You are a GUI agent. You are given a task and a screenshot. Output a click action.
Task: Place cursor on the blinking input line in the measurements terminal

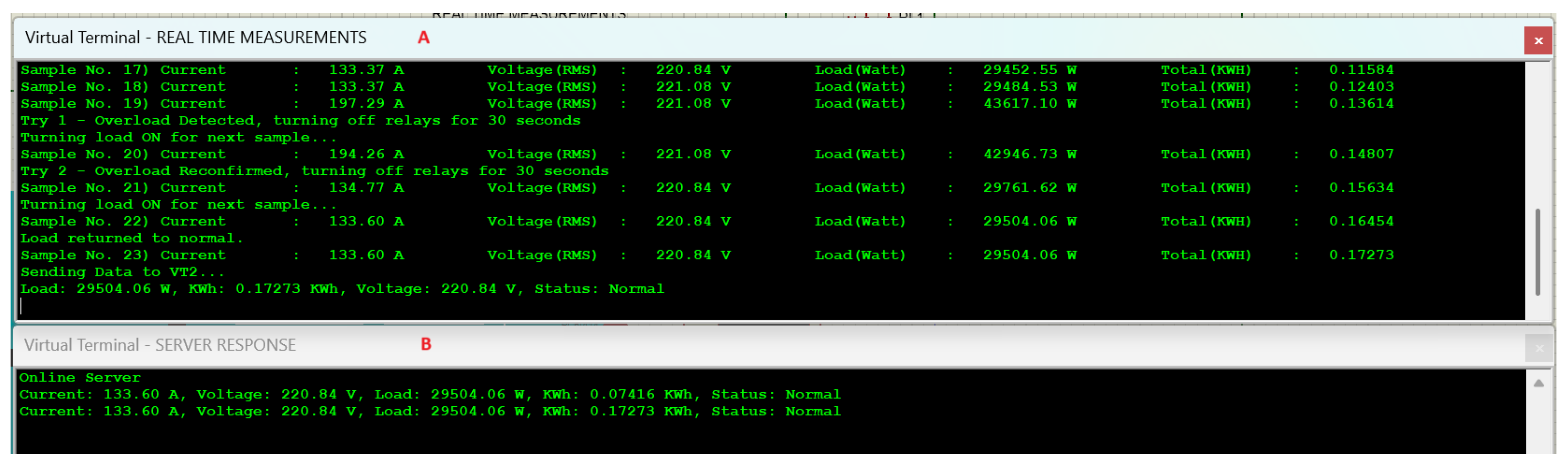[x=22, y=306]
